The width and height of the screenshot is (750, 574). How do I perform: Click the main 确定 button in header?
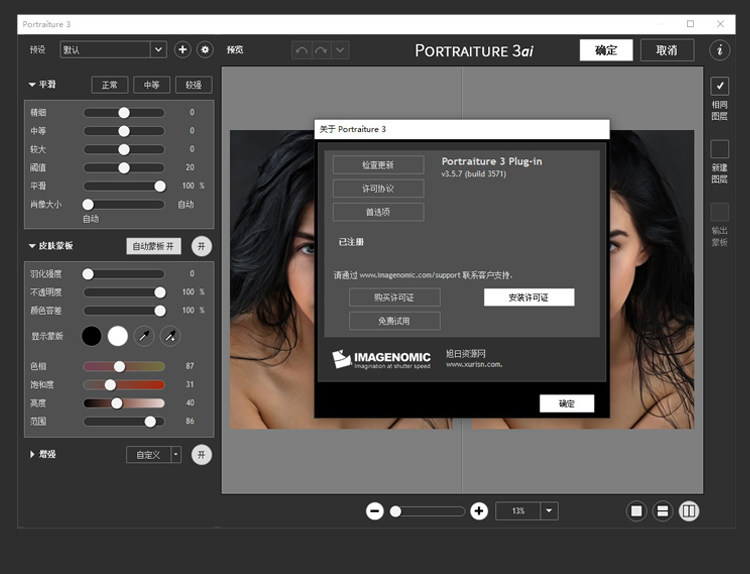pos(606,50)
